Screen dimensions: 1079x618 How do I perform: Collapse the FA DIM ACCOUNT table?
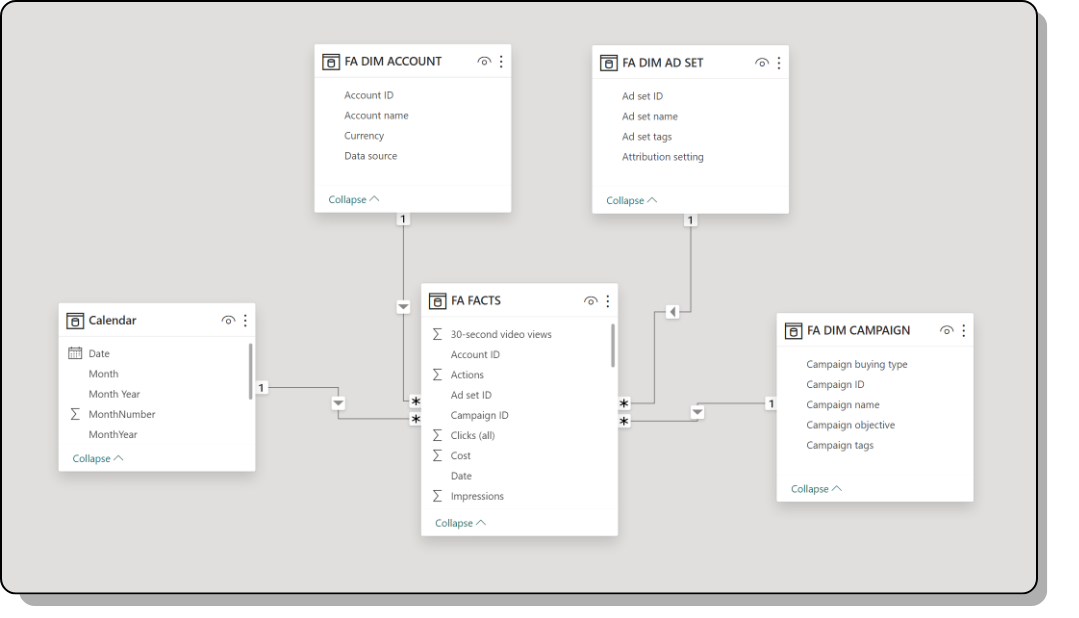click(x=354, y=200)
